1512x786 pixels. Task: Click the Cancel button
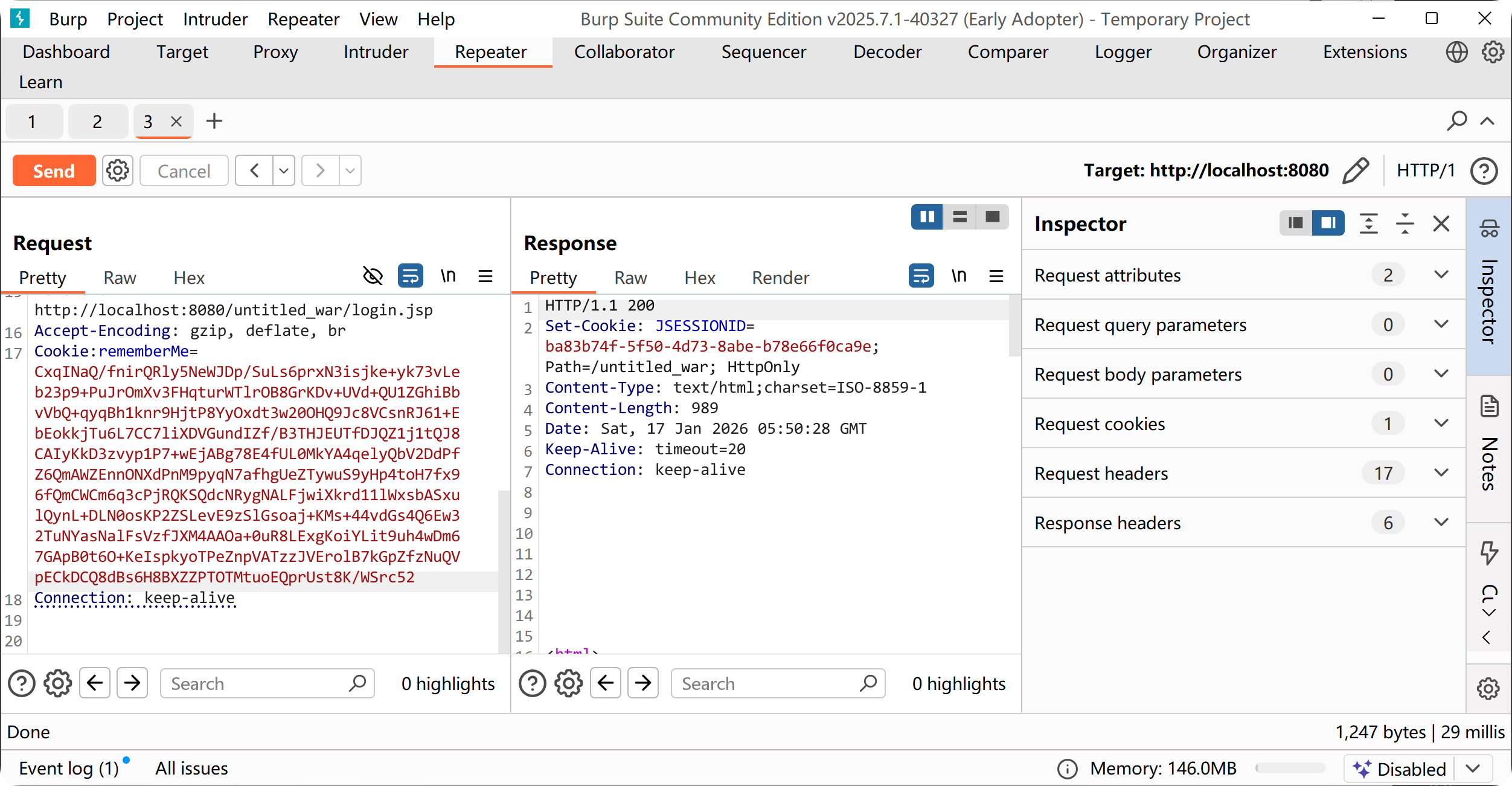[184, 171]
